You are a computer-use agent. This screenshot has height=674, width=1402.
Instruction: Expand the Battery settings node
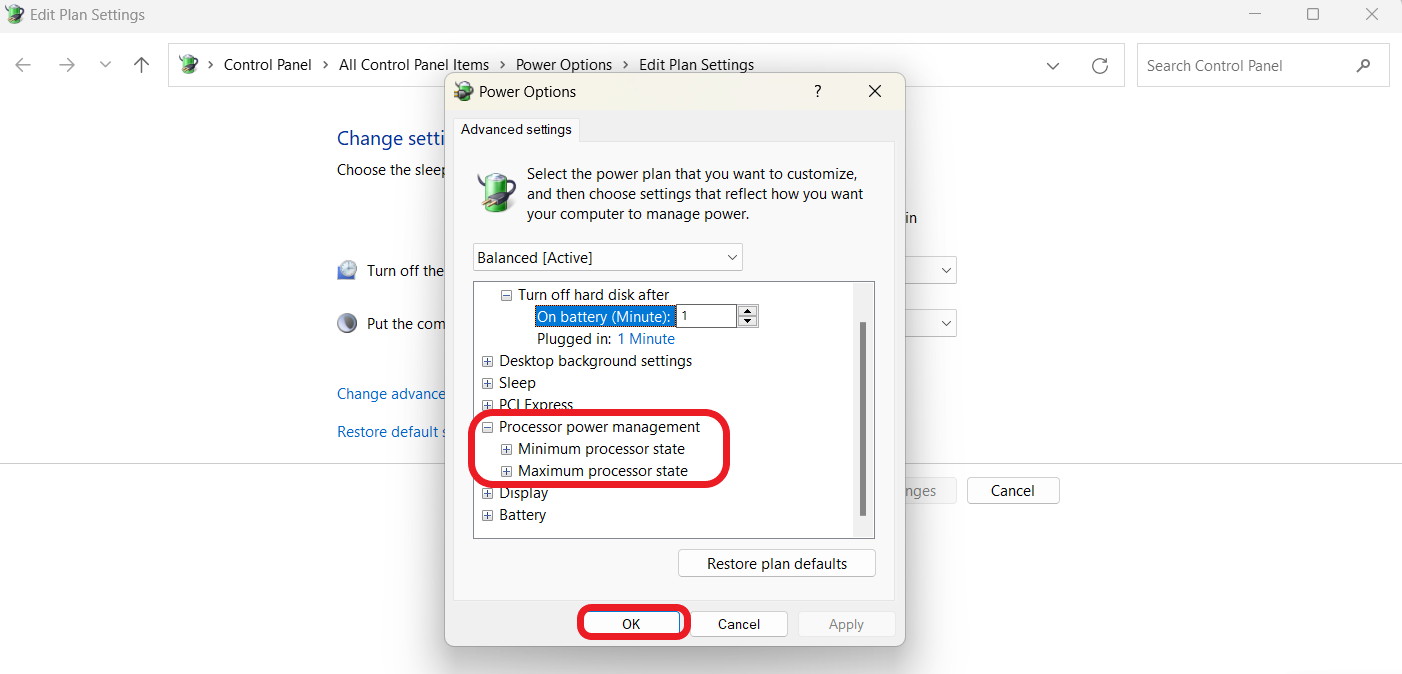(x=487, y=515)
